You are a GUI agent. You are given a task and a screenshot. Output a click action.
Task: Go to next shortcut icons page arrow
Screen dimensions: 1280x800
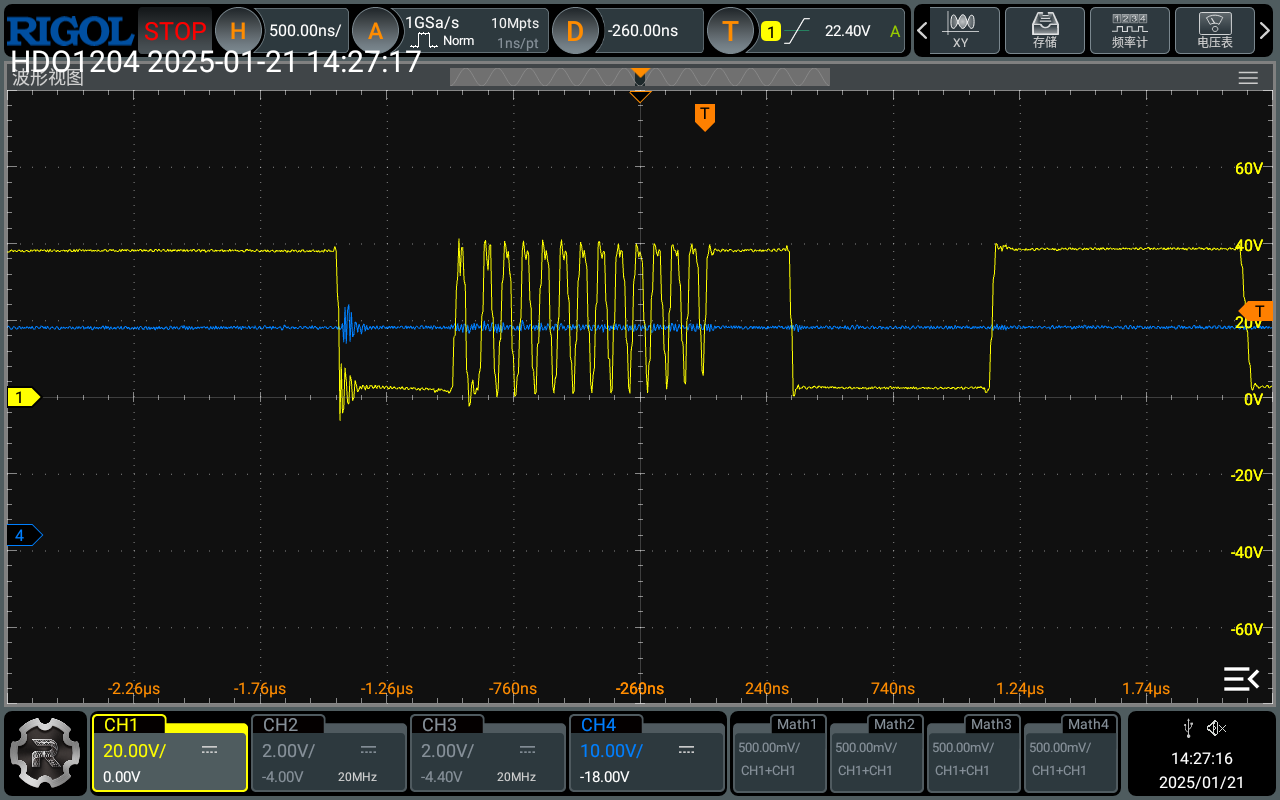[x=1267, y=30]
